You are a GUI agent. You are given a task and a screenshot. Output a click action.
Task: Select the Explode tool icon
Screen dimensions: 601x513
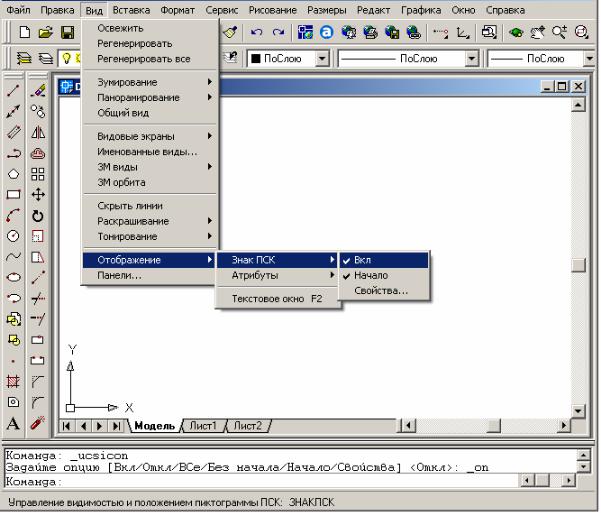point(38,423)
